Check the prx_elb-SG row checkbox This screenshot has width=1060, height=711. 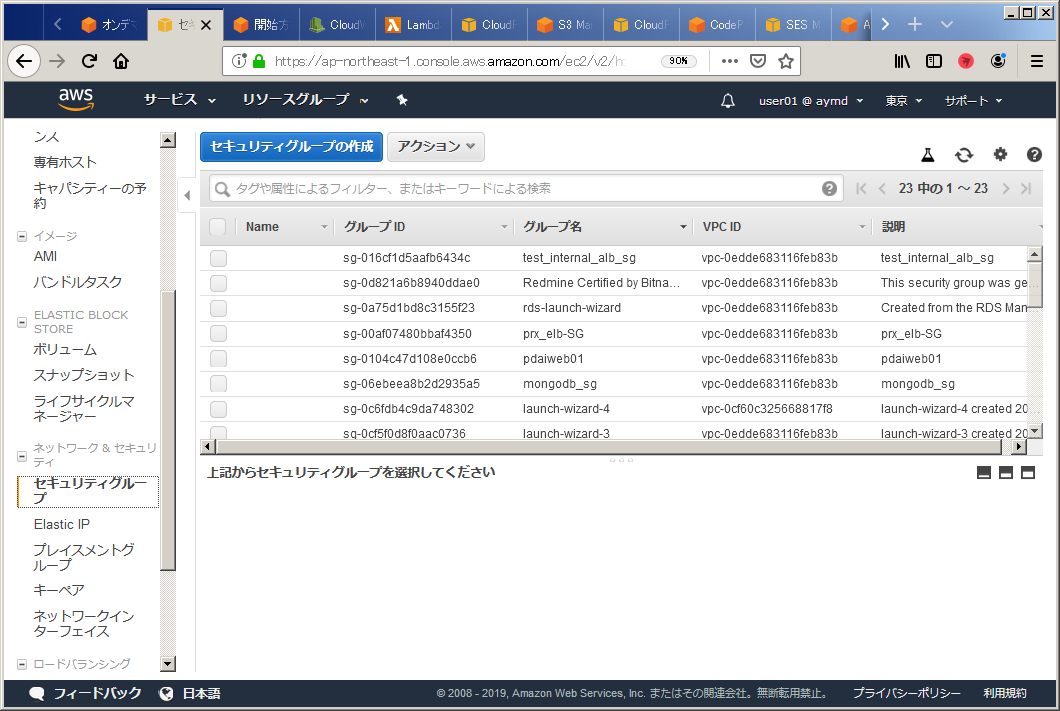click(218, 334)
